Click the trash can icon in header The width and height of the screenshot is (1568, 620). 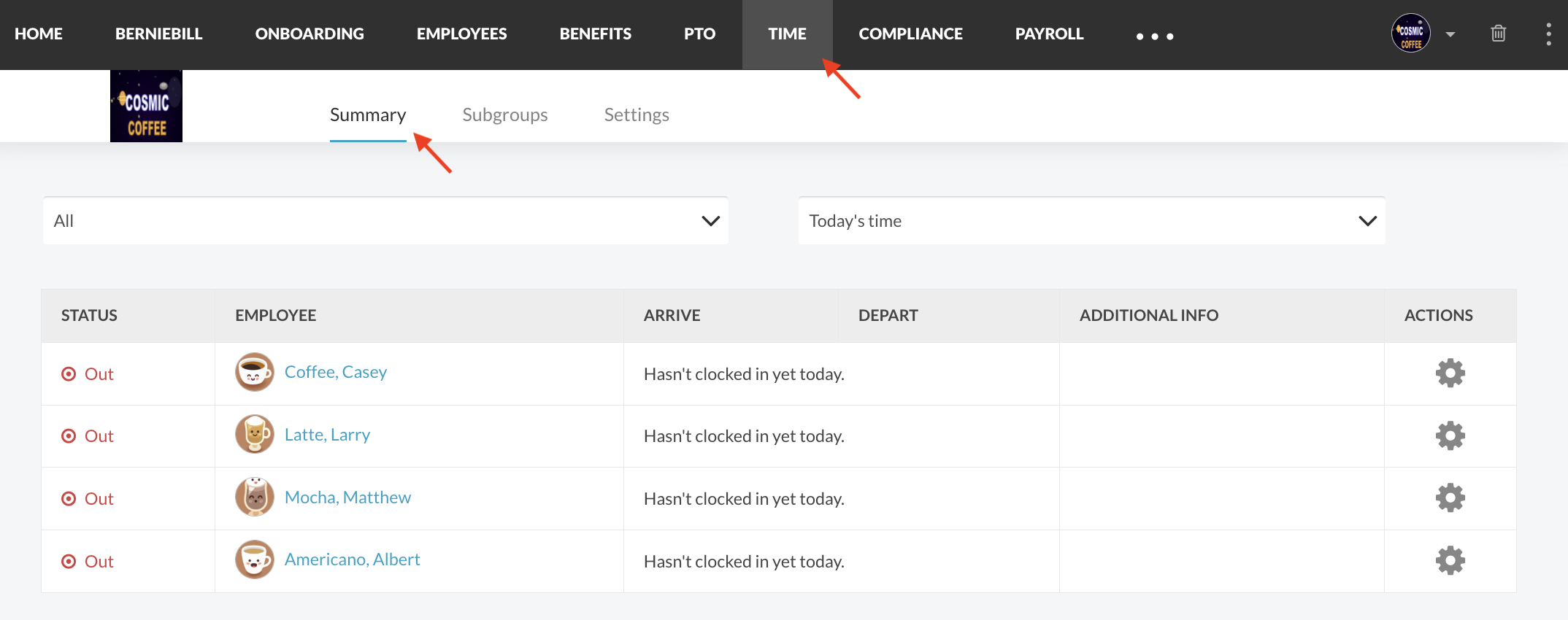coord(1498,34)
